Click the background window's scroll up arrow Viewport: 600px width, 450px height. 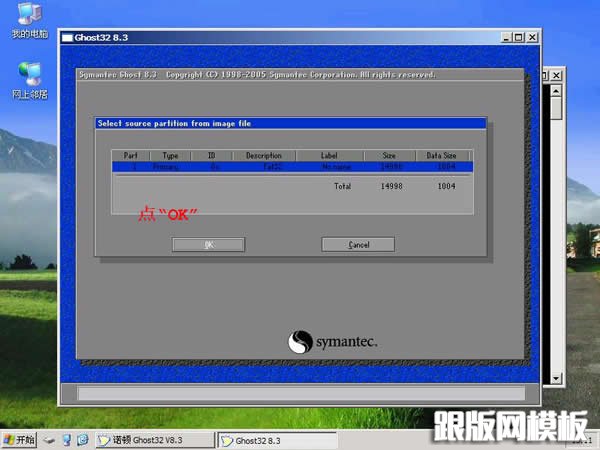[x=556, y=91]
